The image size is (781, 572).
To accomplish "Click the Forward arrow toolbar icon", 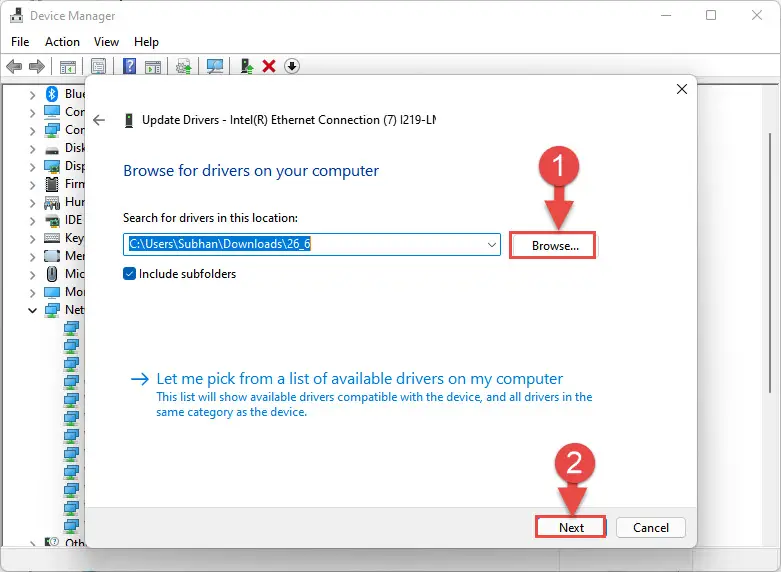I will tap(37, 66).
